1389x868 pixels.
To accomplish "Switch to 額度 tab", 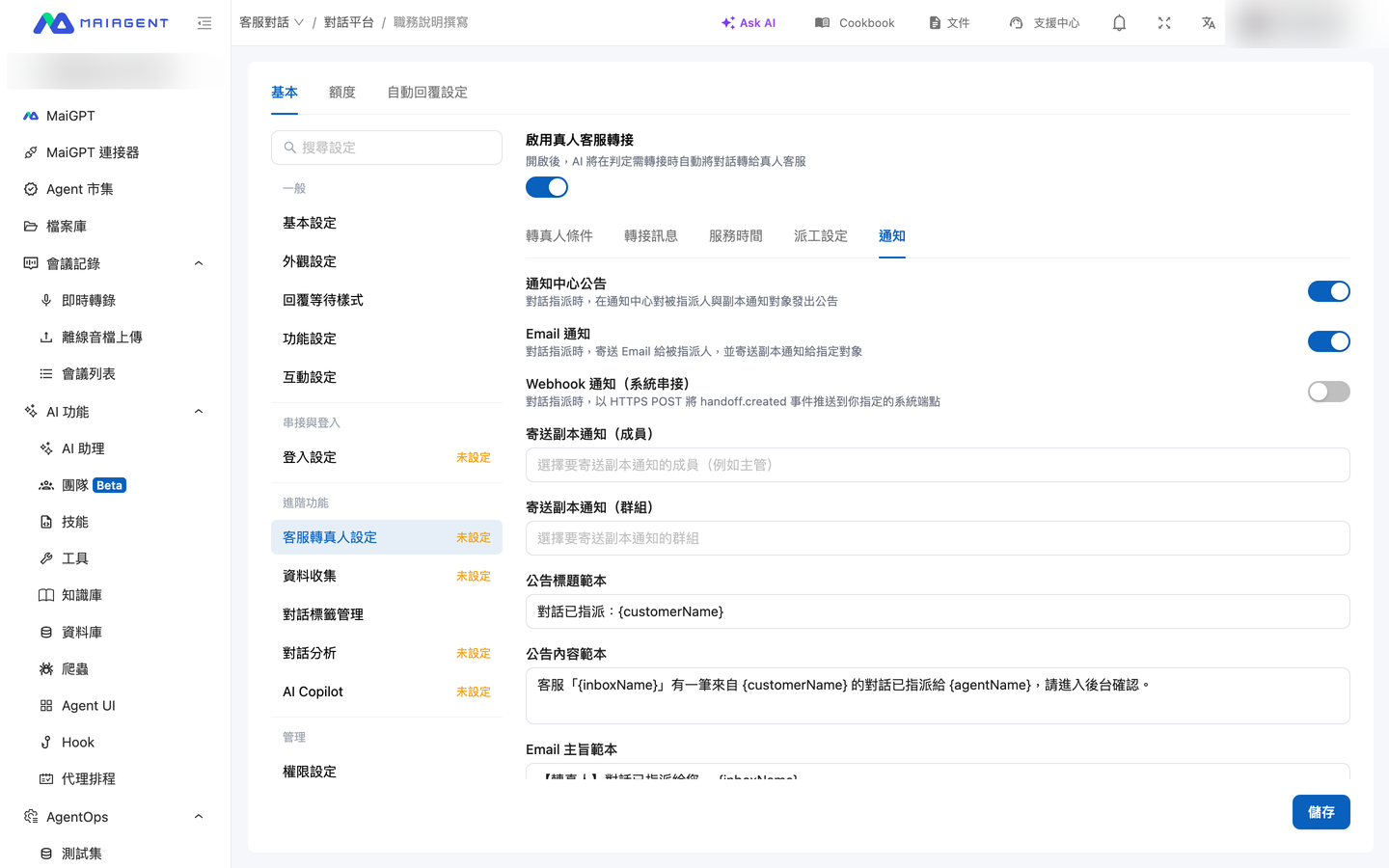I will [342, 93].
